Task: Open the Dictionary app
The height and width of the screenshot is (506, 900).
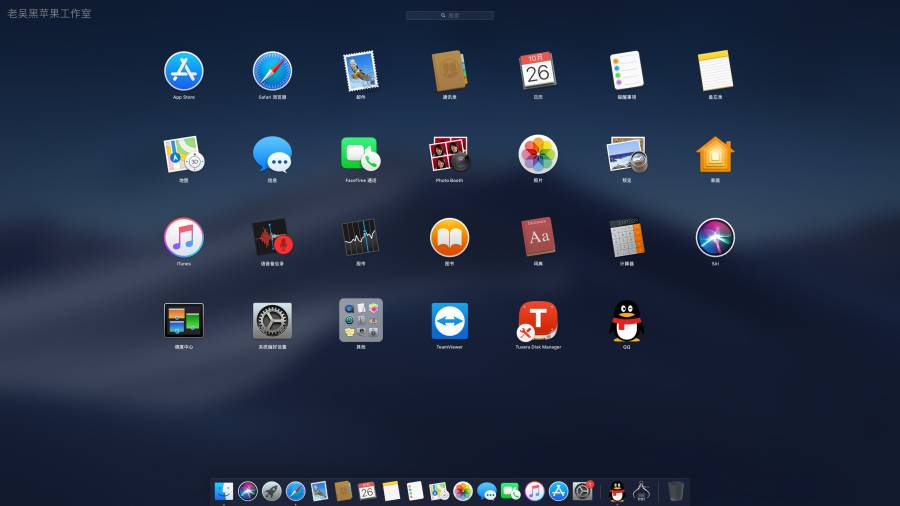Action: point(538,236)
